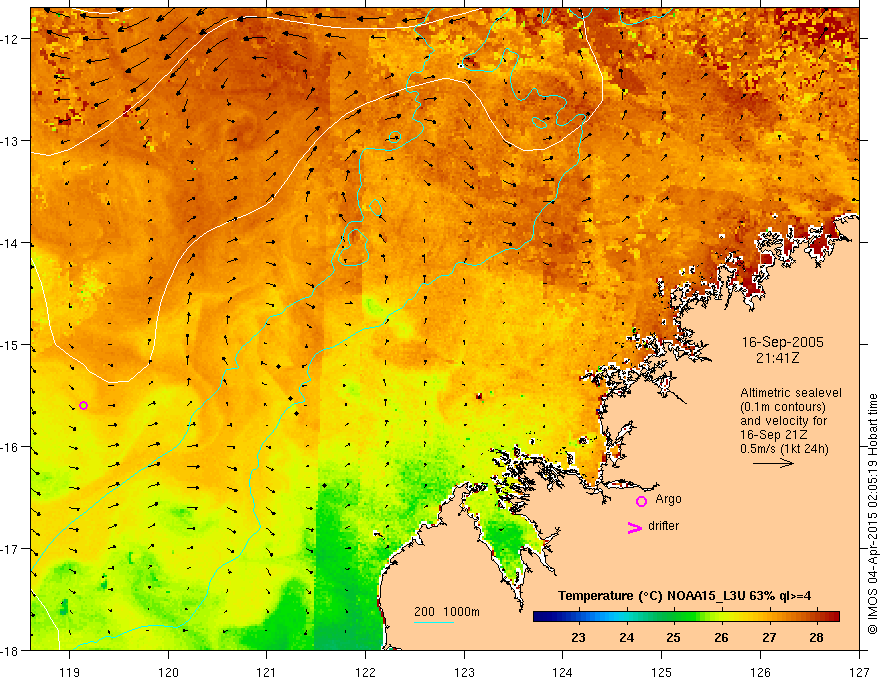Click the 125 longitude axis label

(662, 673)
